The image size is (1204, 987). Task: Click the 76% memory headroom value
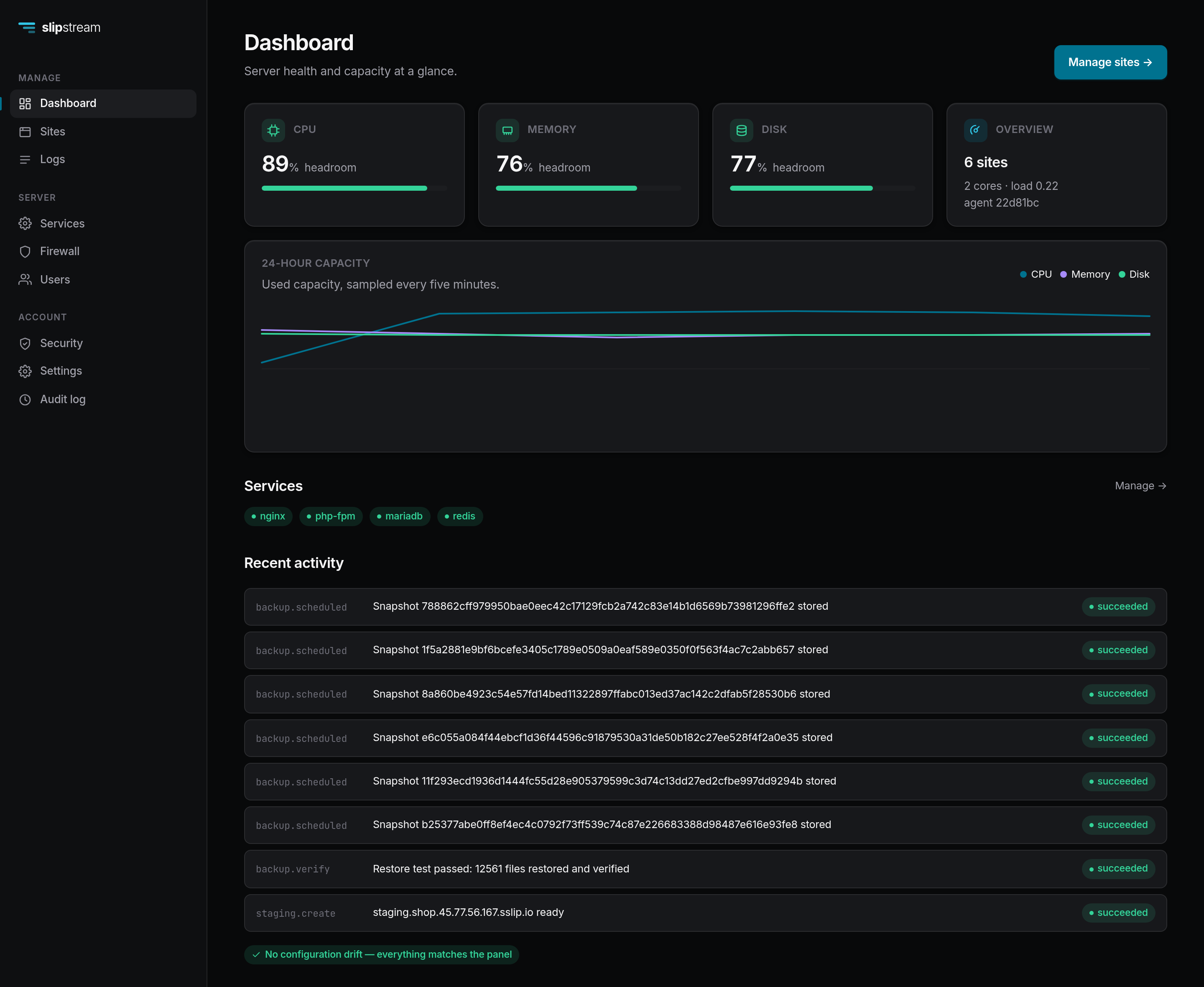coord(514,164)
